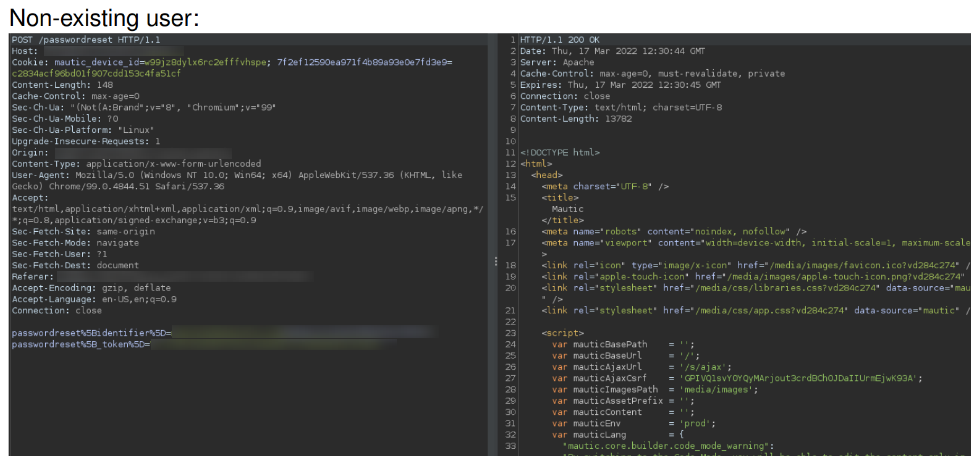Select the "var mauticLang" line
Screen dimensions: 971x456
tap(618, 434)
